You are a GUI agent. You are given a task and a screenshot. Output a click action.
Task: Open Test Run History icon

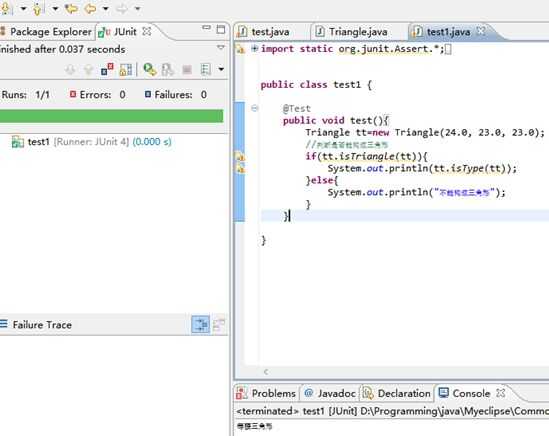click(x=206, y=69)
